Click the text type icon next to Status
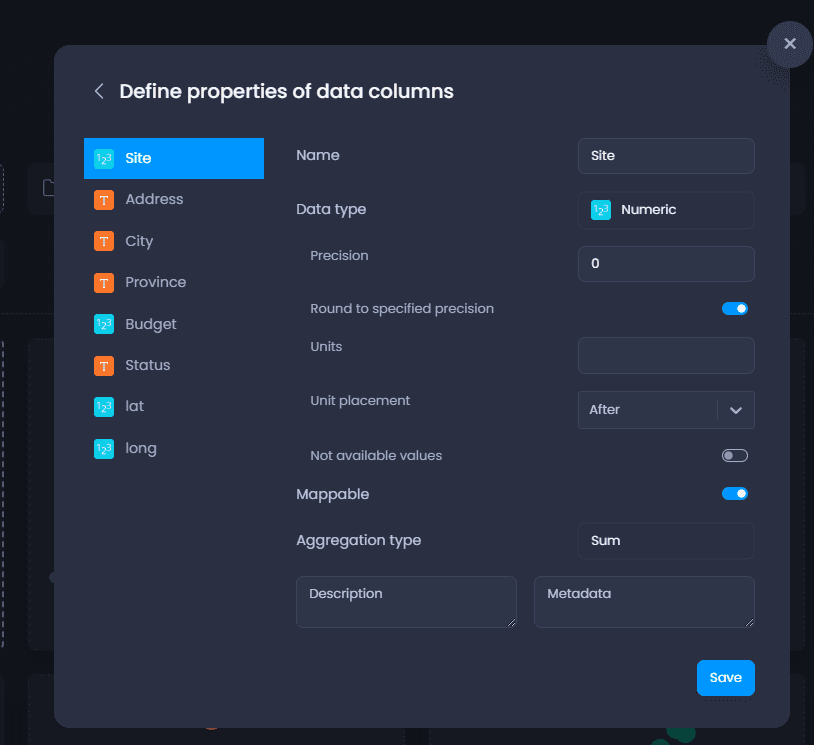This screenshot has width=814, height=745. click(x=104, y=365)
